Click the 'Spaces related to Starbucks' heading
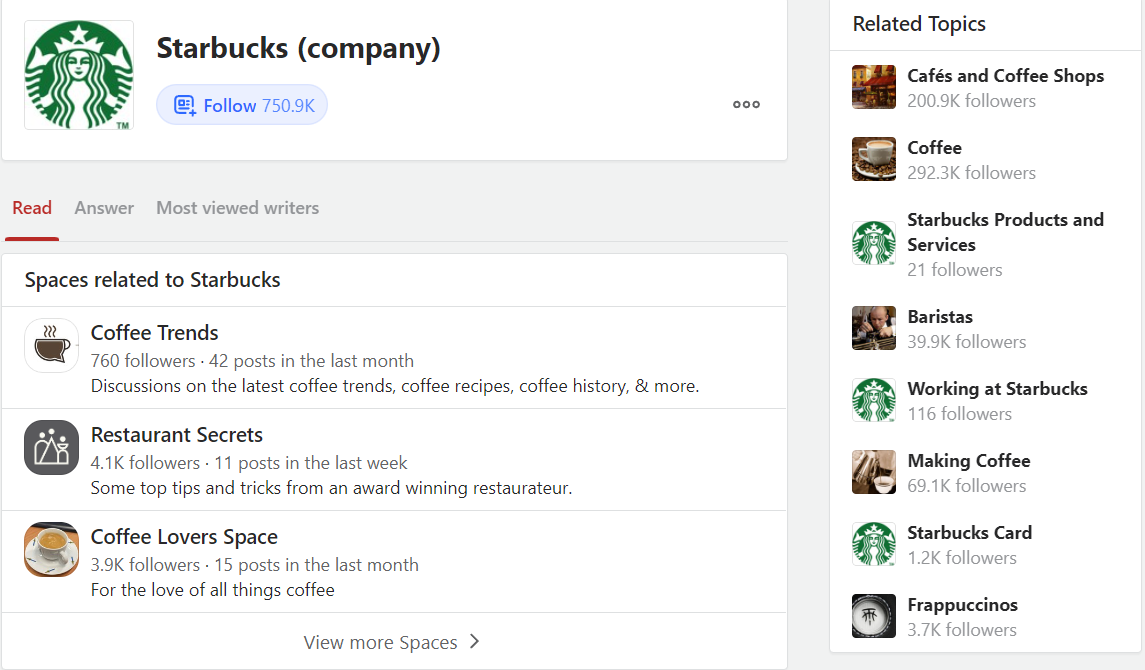Screen dimensions: 1145x670 (153, 280)
